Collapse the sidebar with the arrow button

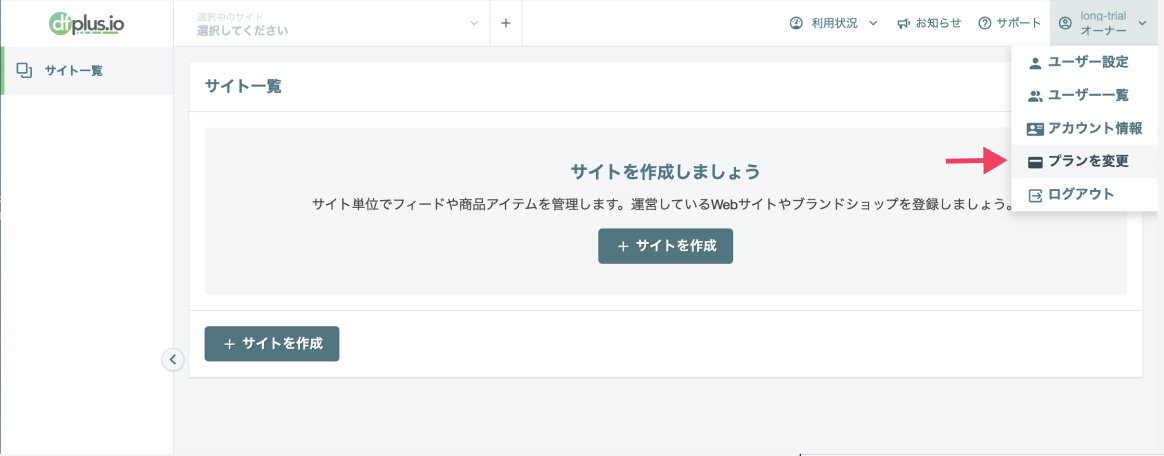172,359
